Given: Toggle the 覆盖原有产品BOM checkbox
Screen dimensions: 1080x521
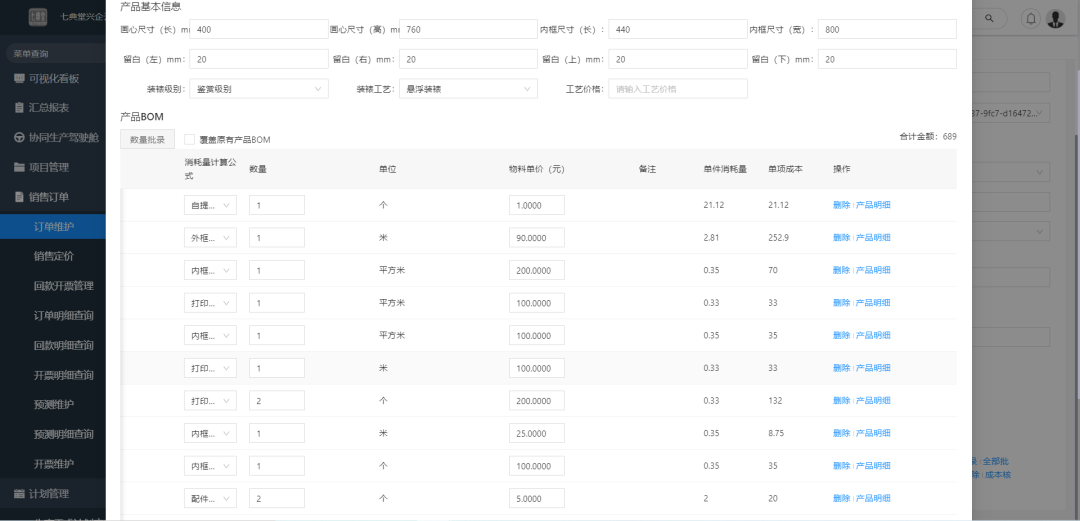Looking at the screenshot, I should (189, 139).
